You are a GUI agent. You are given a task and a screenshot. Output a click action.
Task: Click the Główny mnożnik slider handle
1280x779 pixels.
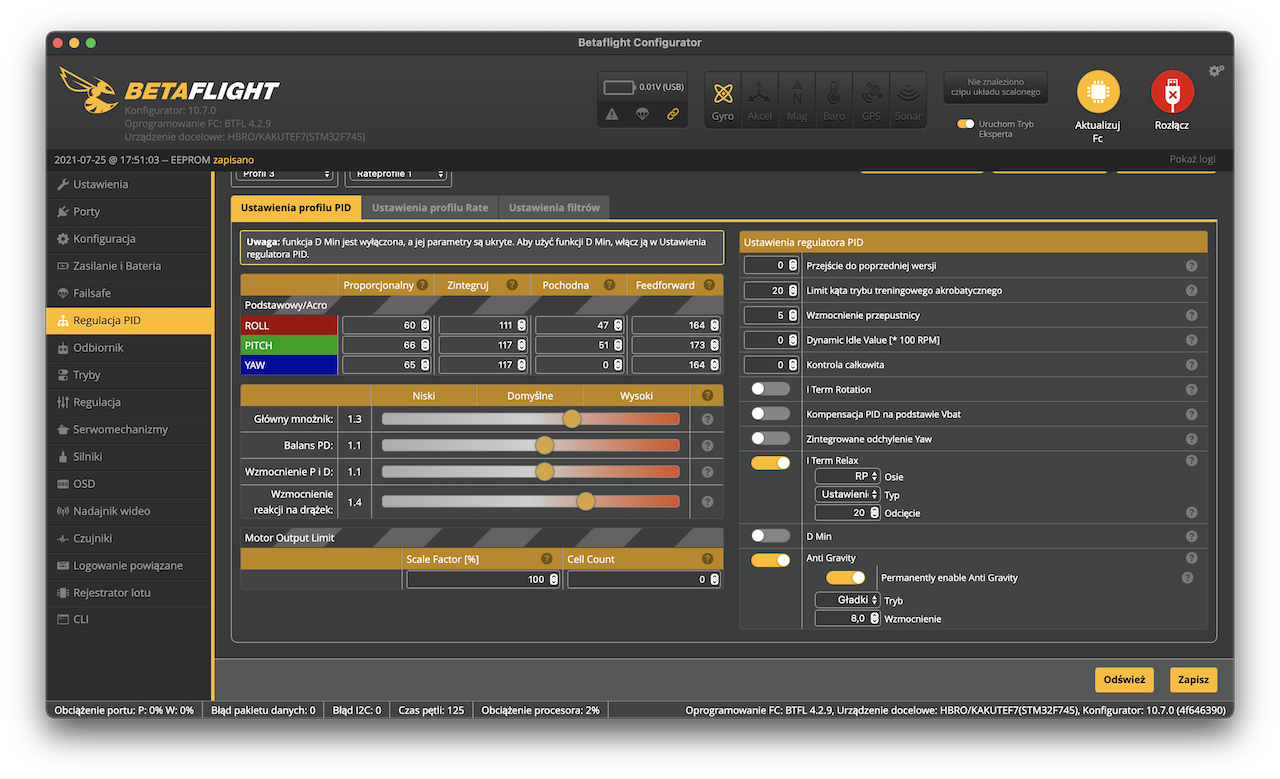click(571, 419)
